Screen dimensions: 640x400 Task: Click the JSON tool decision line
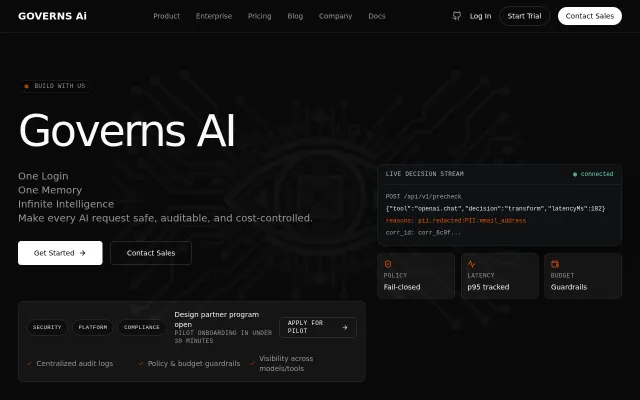[x=495, y=209]
